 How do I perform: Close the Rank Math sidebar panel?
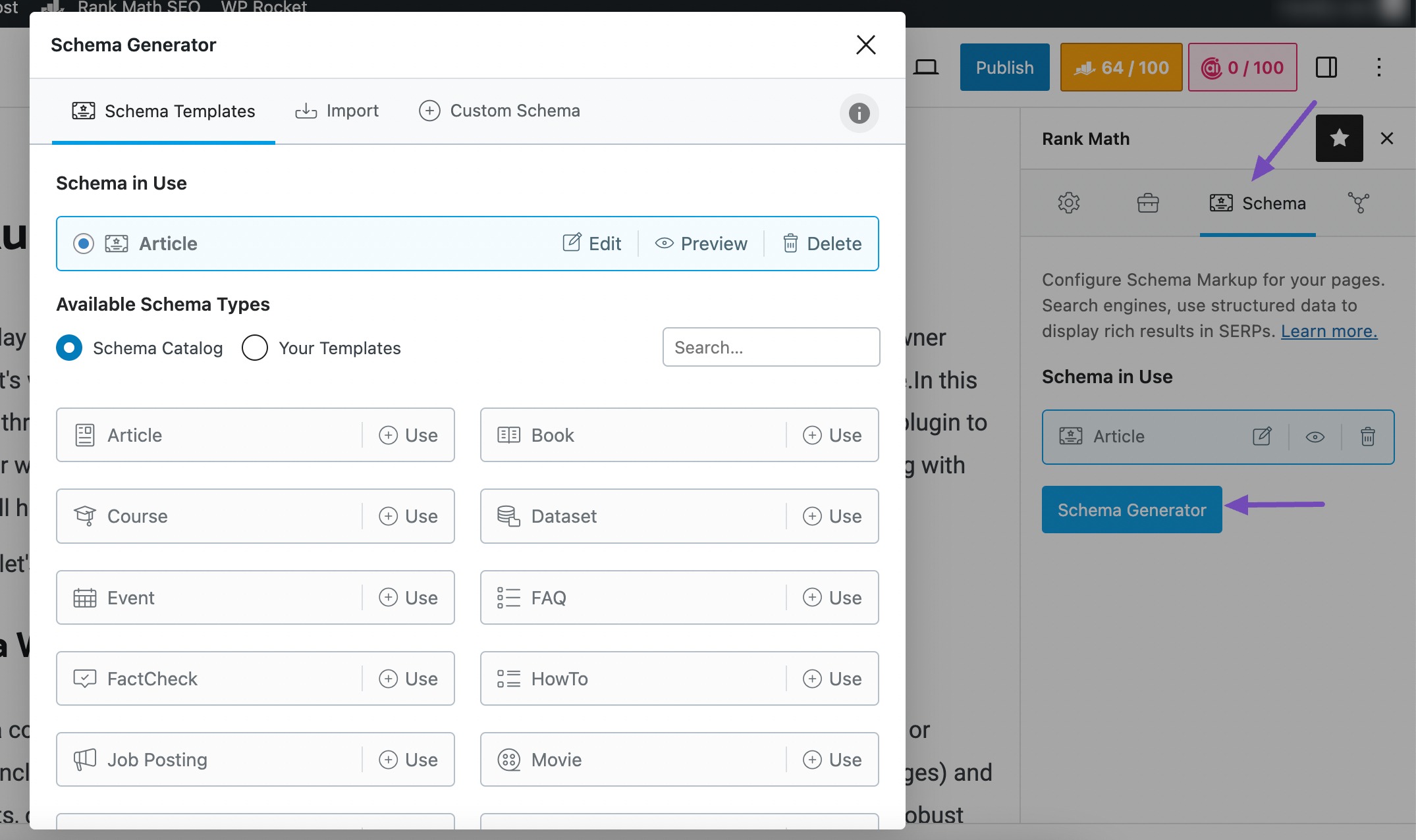(x=1387, y=138)
